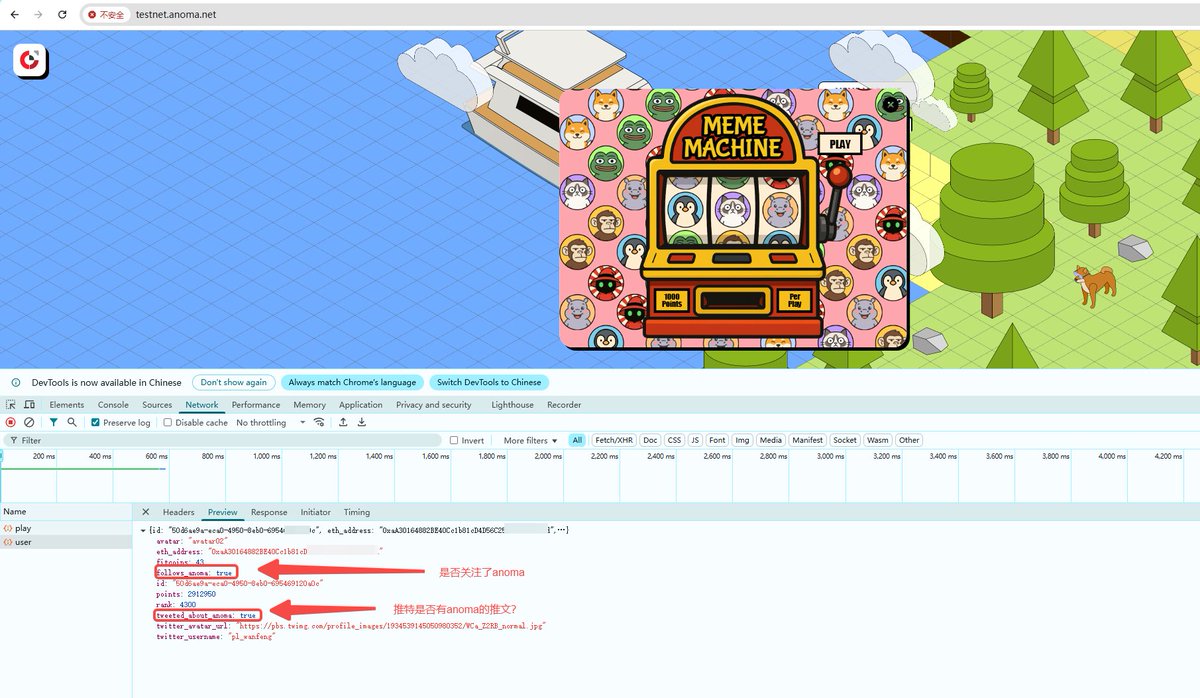Switch to the Memory tab
The height and width of the screenshot is (698, 1200).
tap(310, 405)
